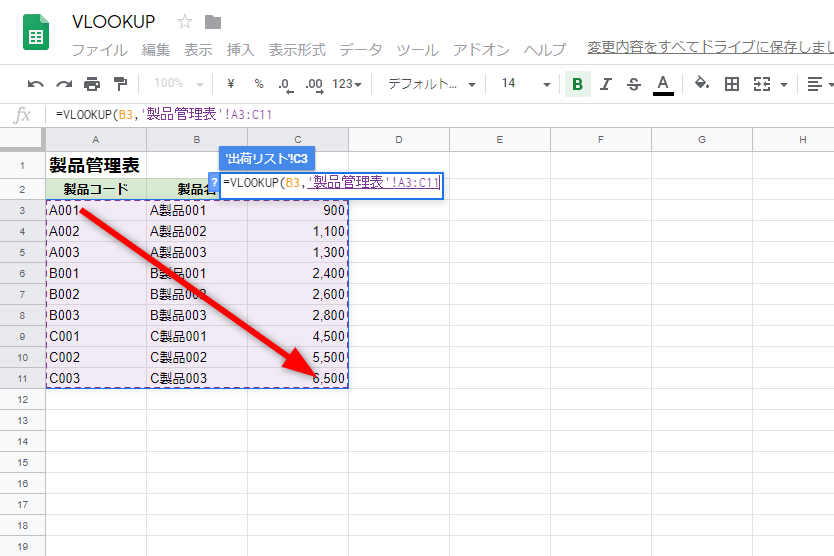Format as percent
This screenshot has width=834, height=556.
259,84
